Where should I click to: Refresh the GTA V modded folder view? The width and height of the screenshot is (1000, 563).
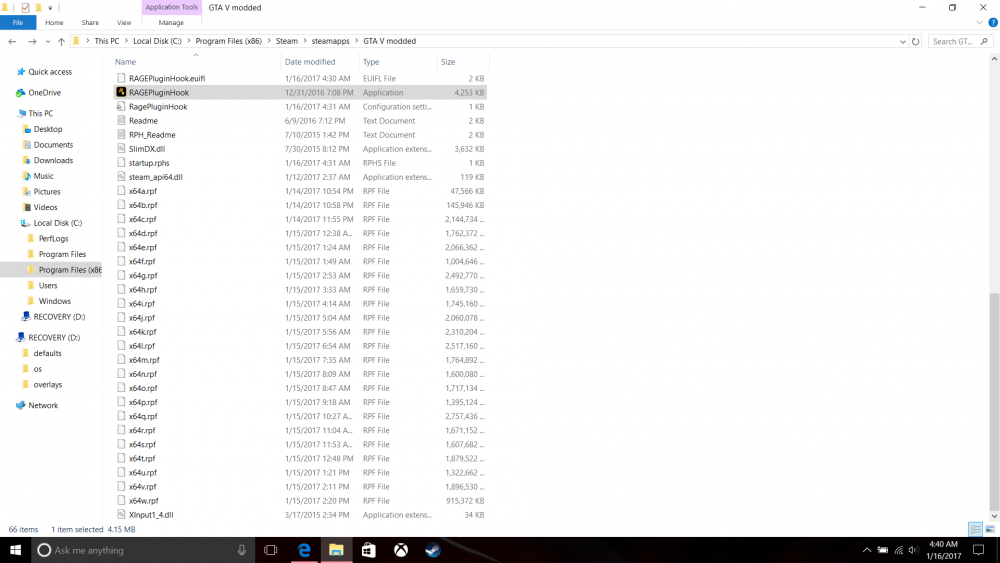pos(916,41)
